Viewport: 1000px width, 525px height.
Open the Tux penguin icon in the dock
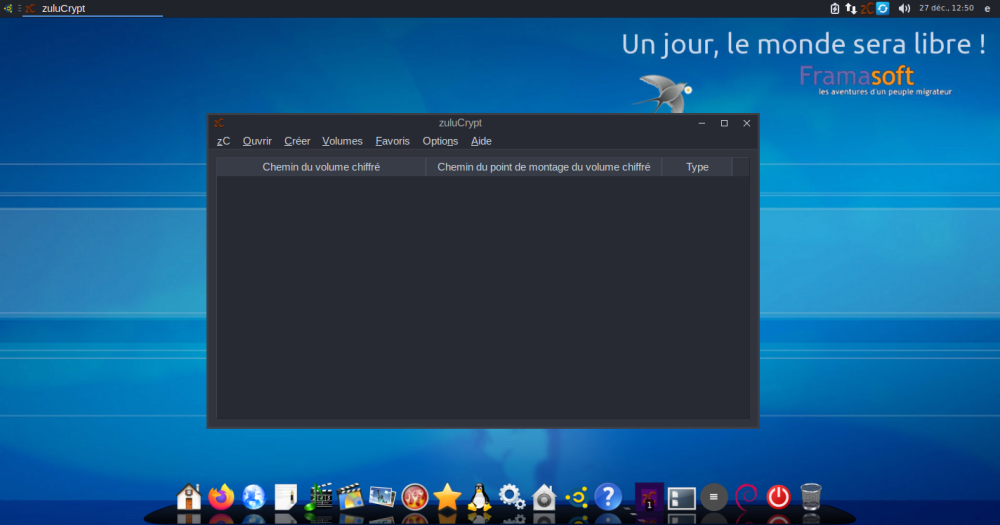(479, 496)
